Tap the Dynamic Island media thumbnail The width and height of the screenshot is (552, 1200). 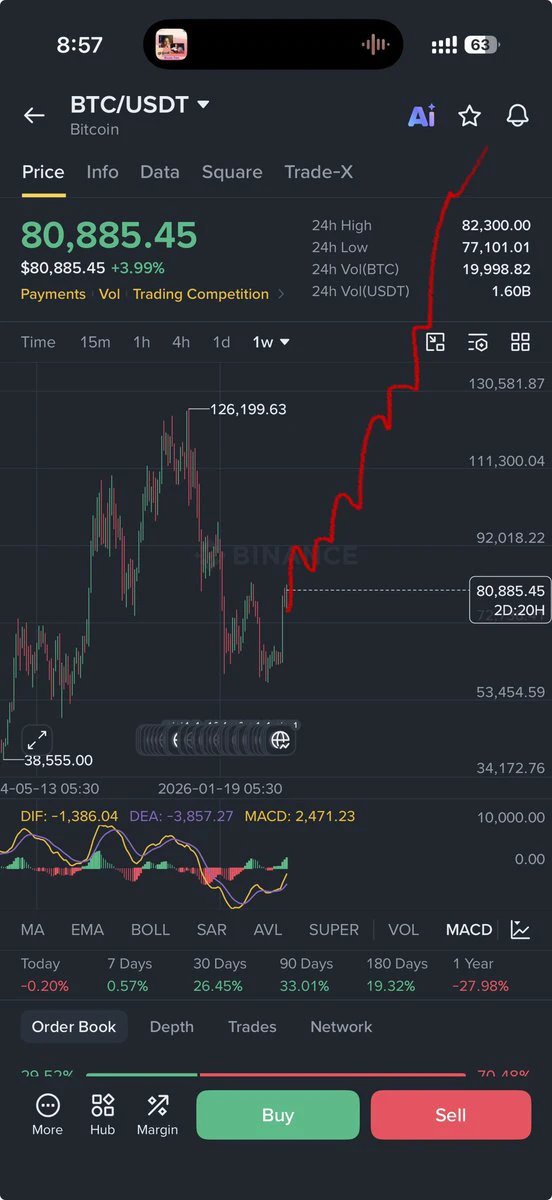click(x=170, y=45)
